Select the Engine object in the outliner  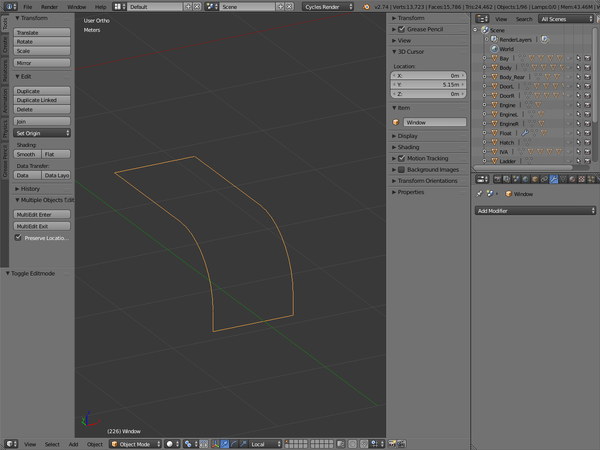[506, 104]
